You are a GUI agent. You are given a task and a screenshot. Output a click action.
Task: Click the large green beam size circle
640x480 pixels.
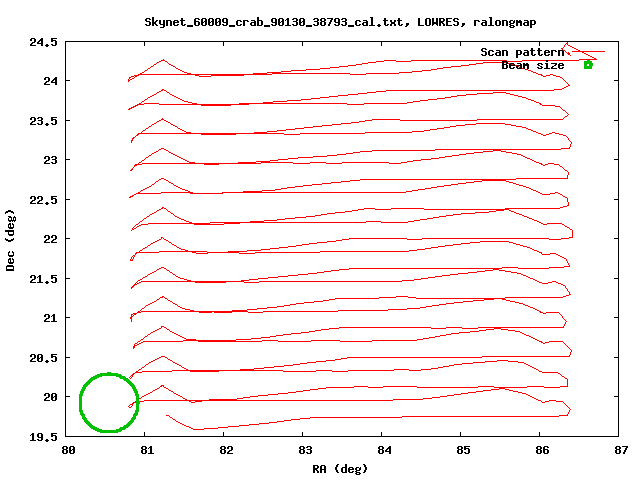[x=109, y=402]
